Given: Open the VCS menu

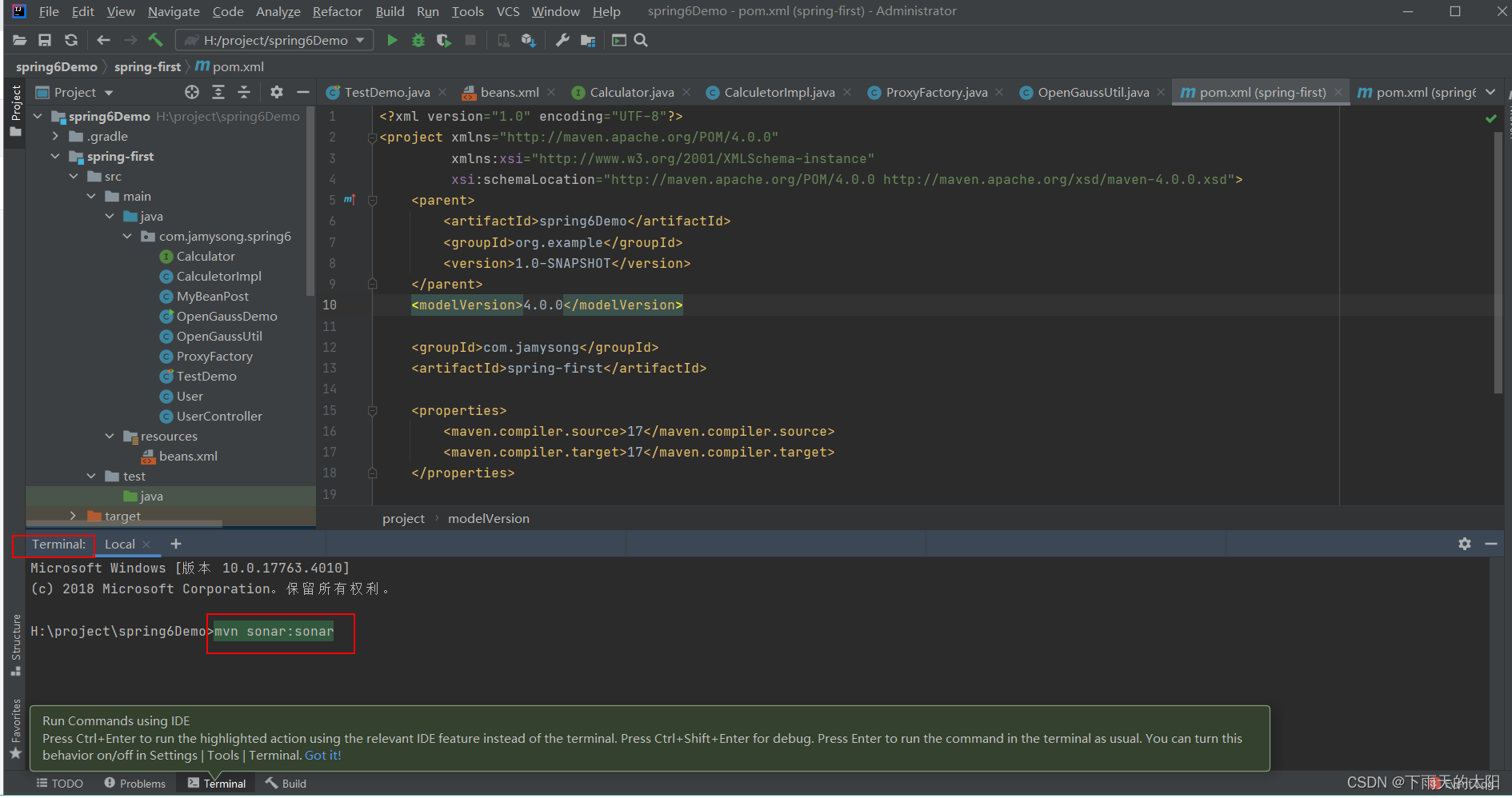Looking at the screenshot, I should [x=508, y=11].
